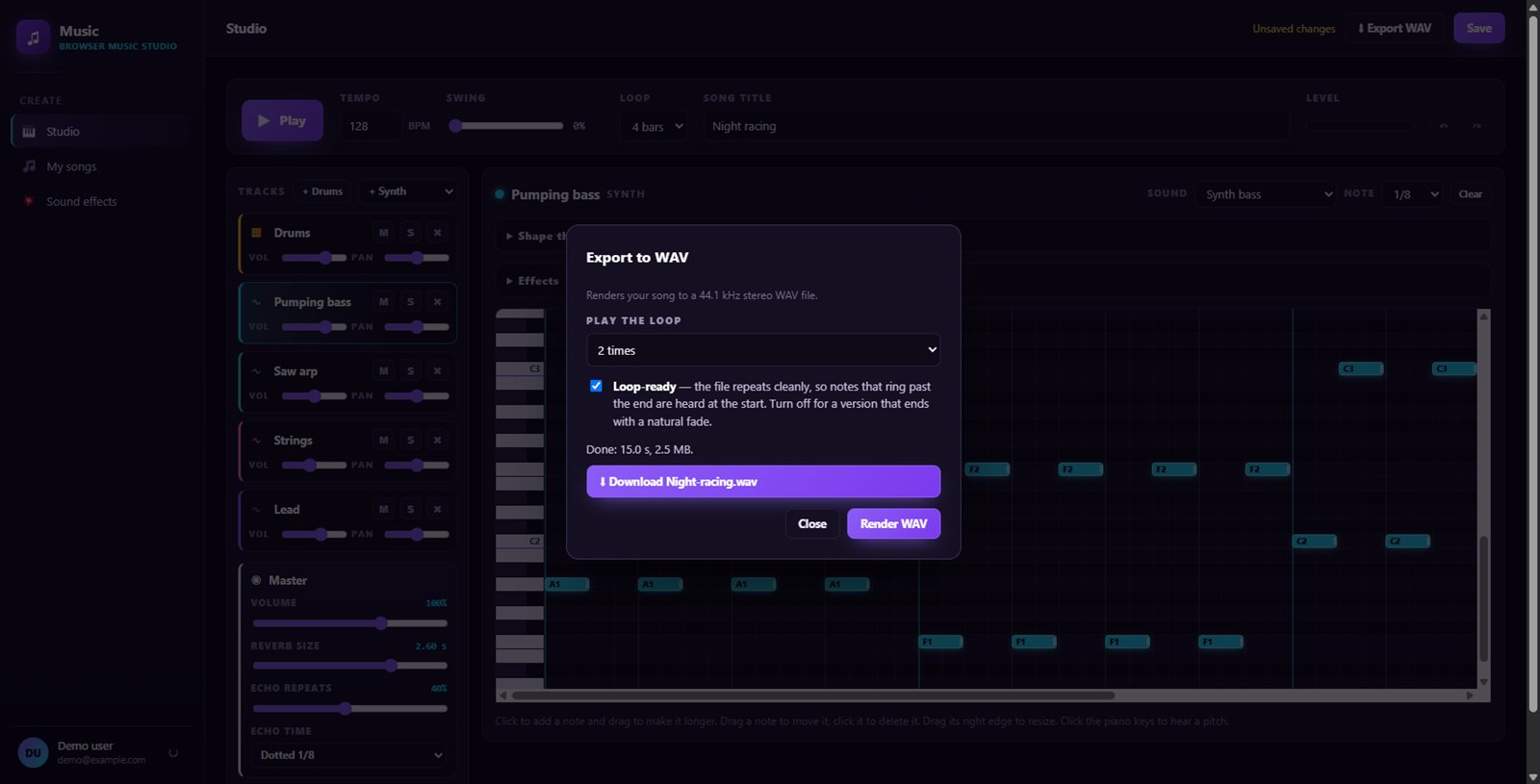Open the Sound 'Synth bass' dropdown
1540x784 pixels.
pyautogui.click(x=1267, y=194)
